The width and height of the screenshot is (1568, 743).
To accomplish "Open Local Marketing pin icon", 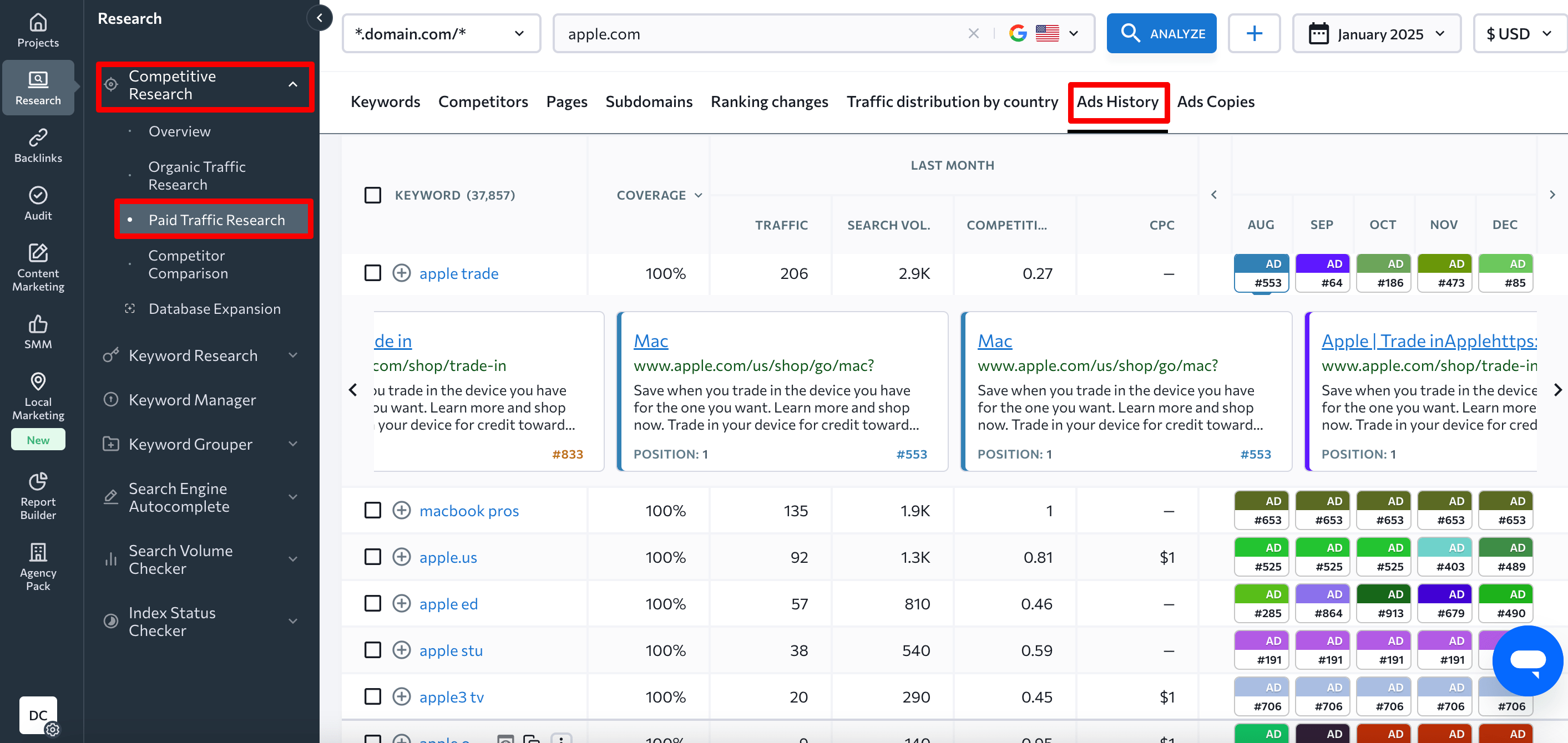I will [x=38, y=381].
